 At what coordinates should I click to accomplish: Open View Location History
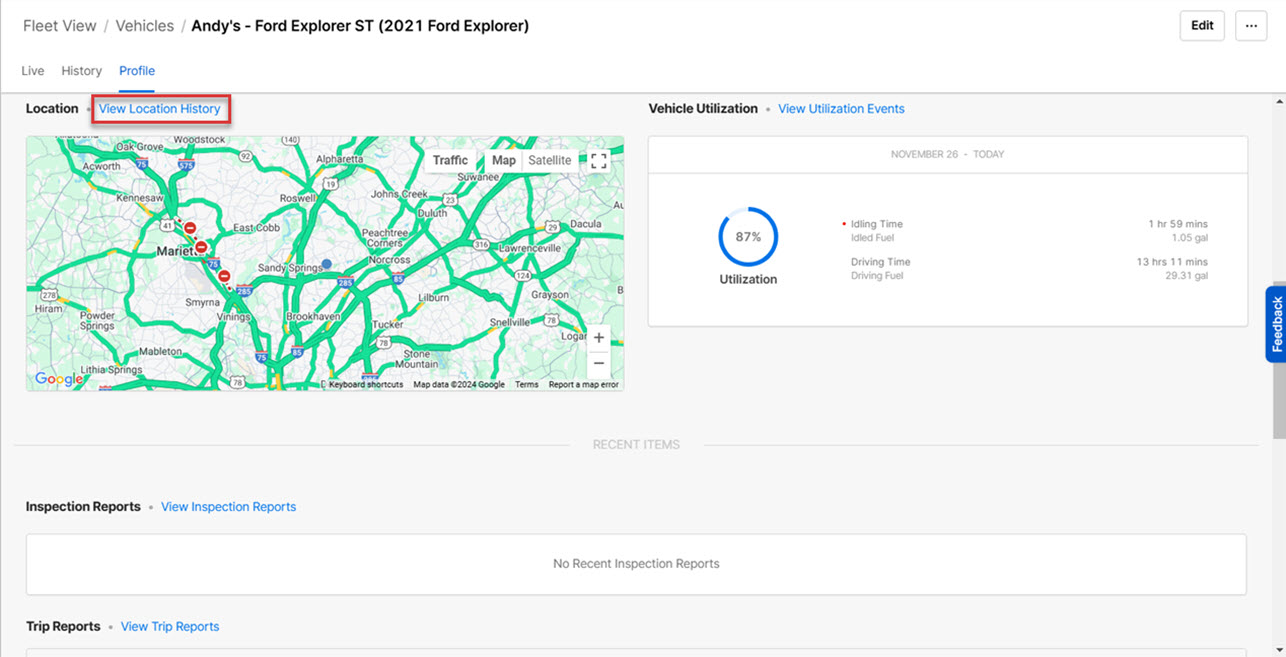click(x=160, y=108)
